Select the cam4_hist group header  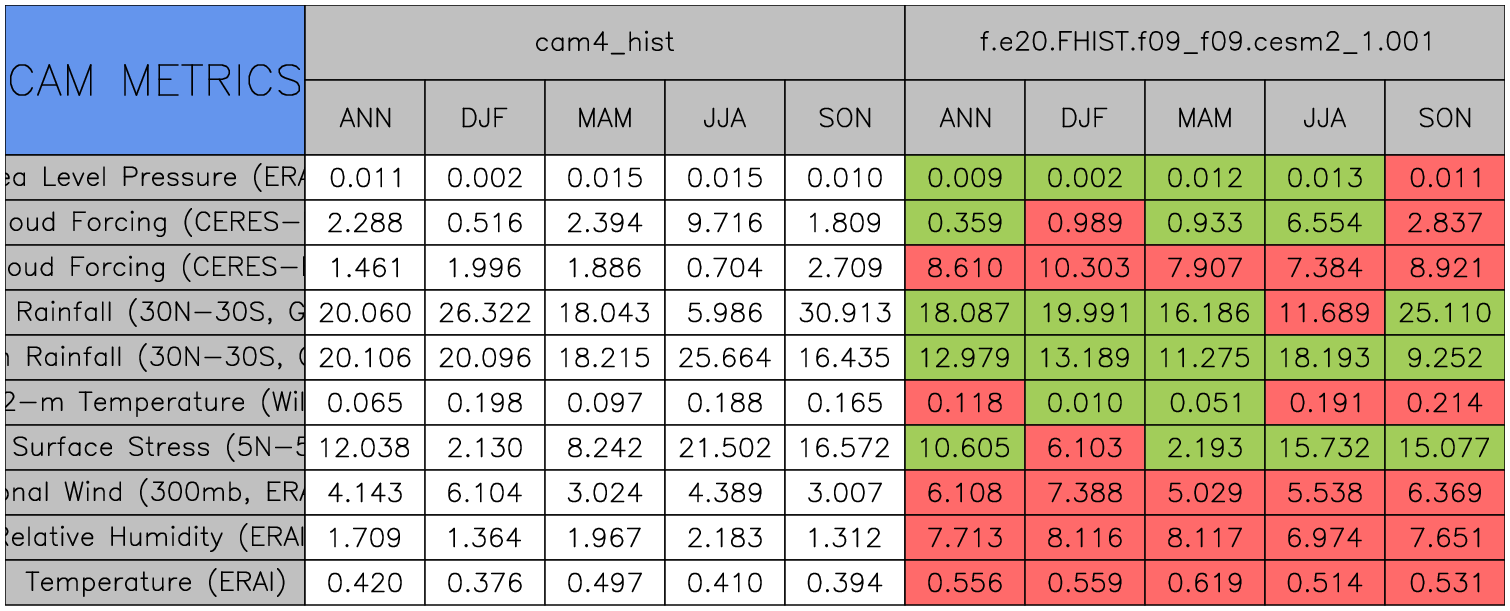click(x=604, y=42)
